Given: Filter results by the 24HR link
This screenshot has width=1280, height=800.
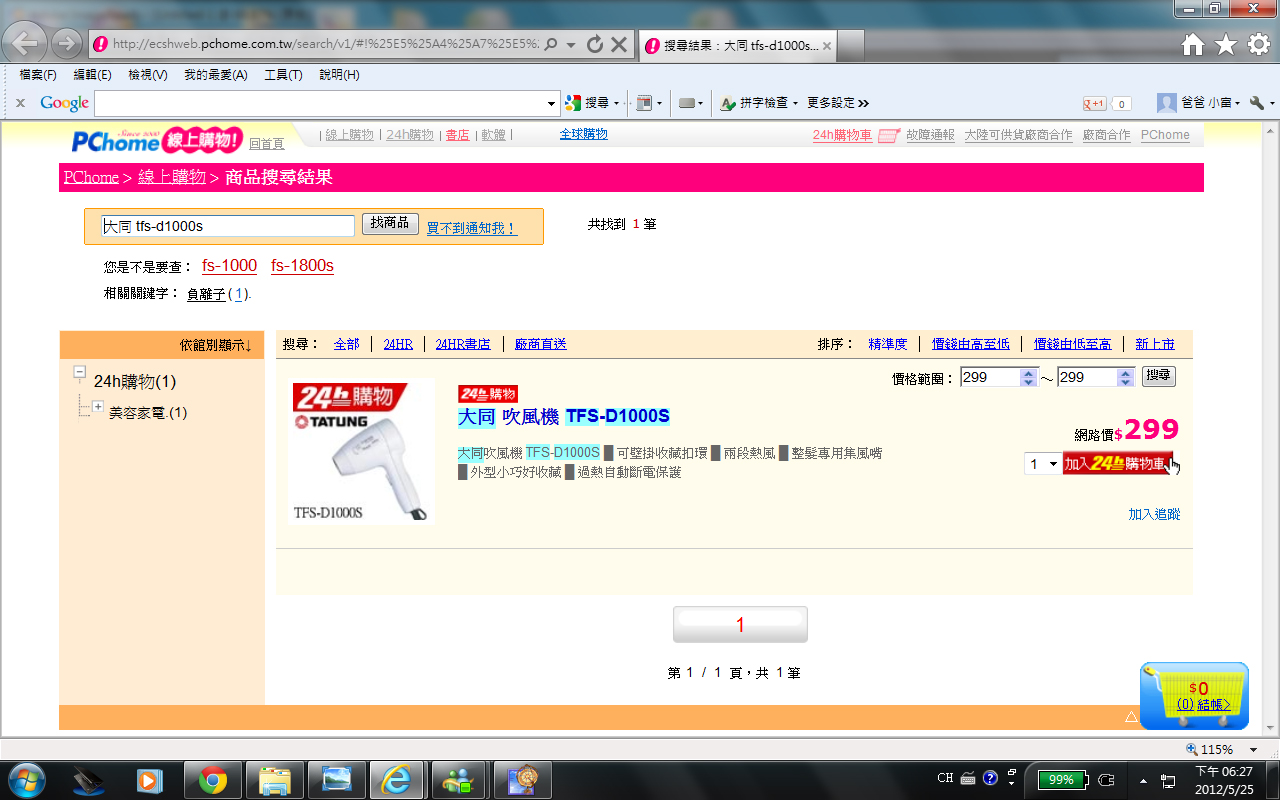Looking at the screenshot, I should pyautogui.click(x=398, y=344).
